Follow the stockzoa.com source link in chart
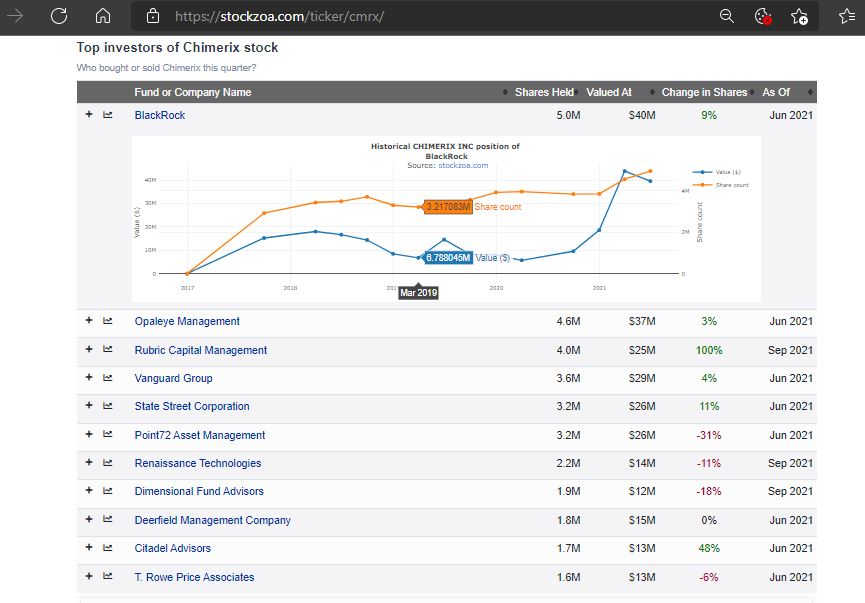This screenshot has height=603, width=865. pyautogui.click(x=463, y=166)
